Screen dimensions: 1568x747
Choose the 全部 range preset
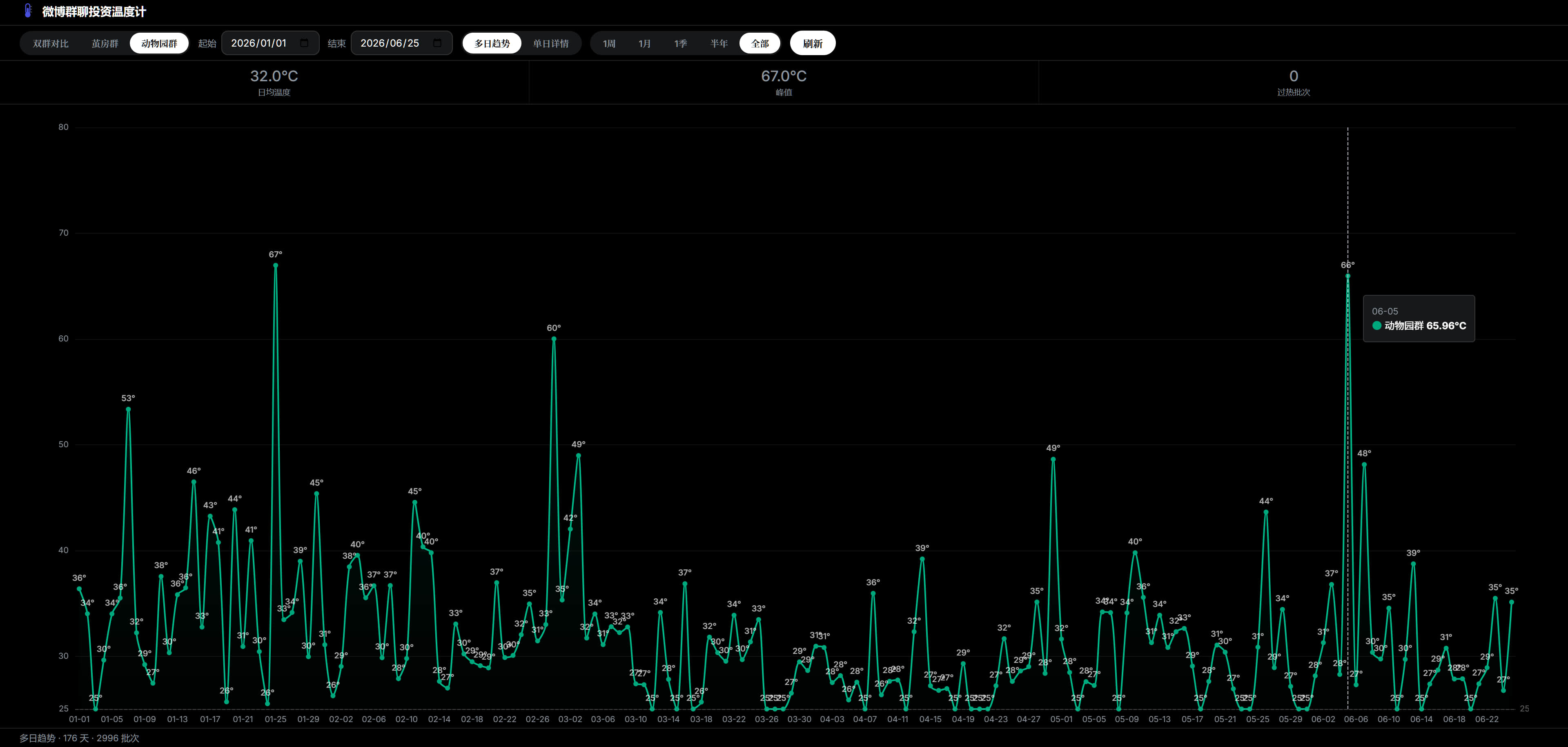[x=759, y=43]
